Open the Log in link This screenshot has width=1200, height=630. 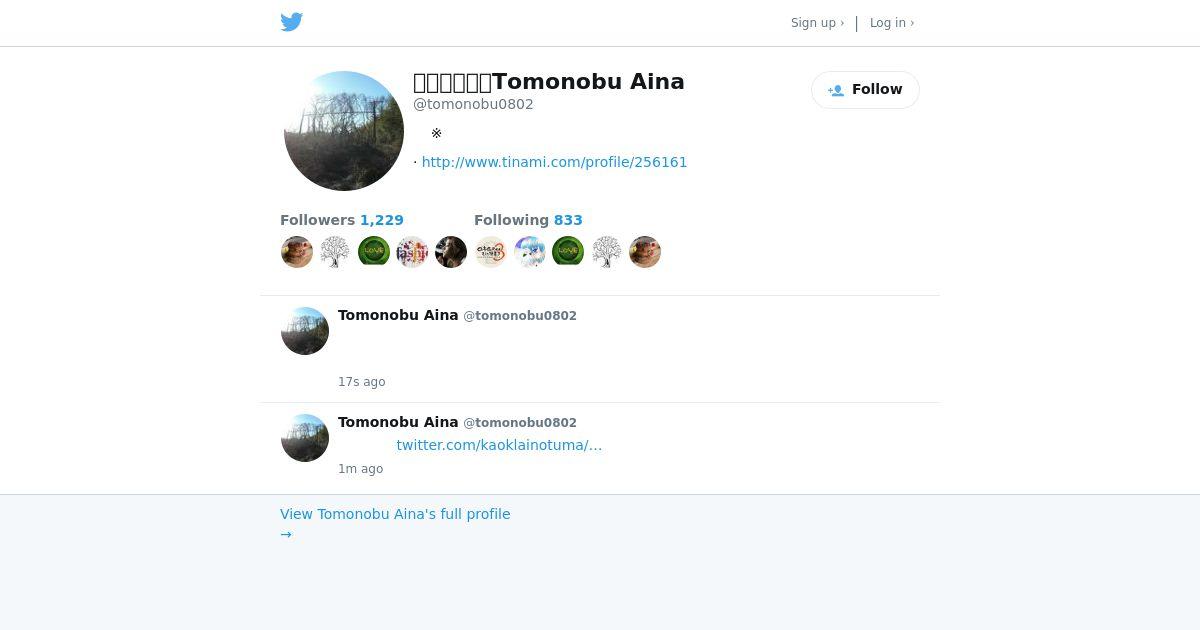point(892,23)
